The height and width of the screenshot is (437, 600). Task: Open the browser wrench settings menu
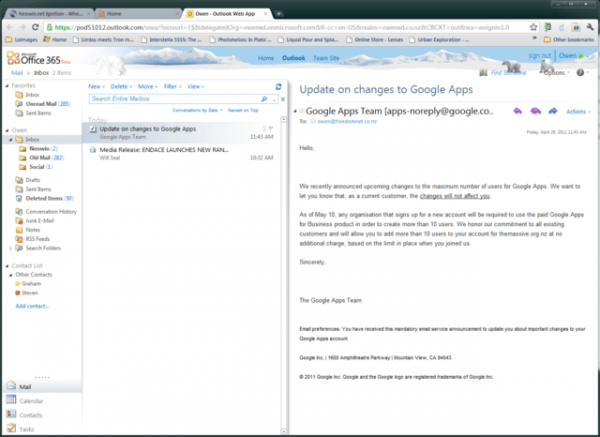(590, 27)
